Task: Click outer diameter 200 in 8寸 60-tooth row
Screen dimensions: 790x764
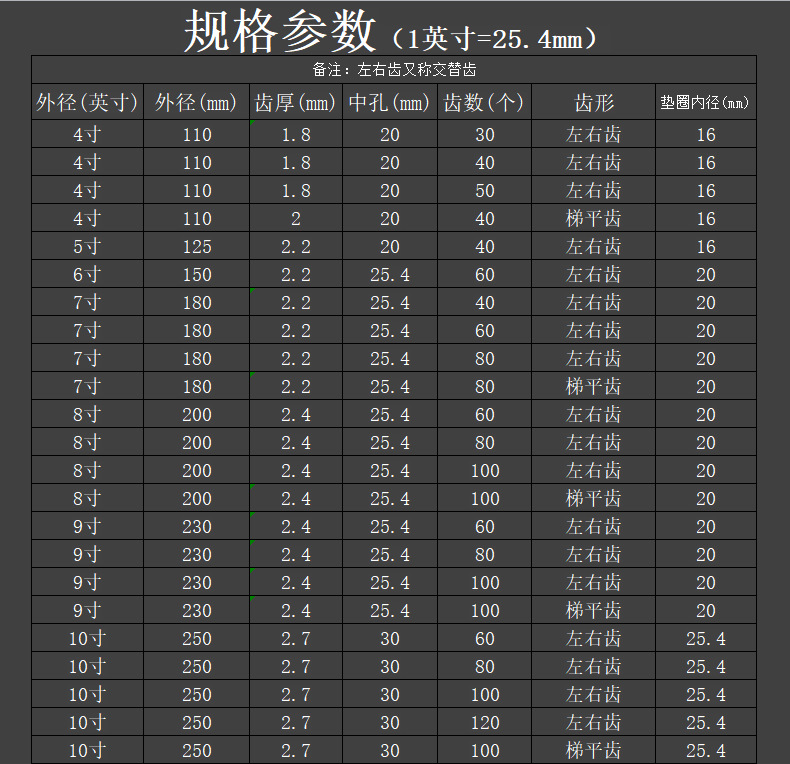Action: pyautogui.click(x=196, y=415)
